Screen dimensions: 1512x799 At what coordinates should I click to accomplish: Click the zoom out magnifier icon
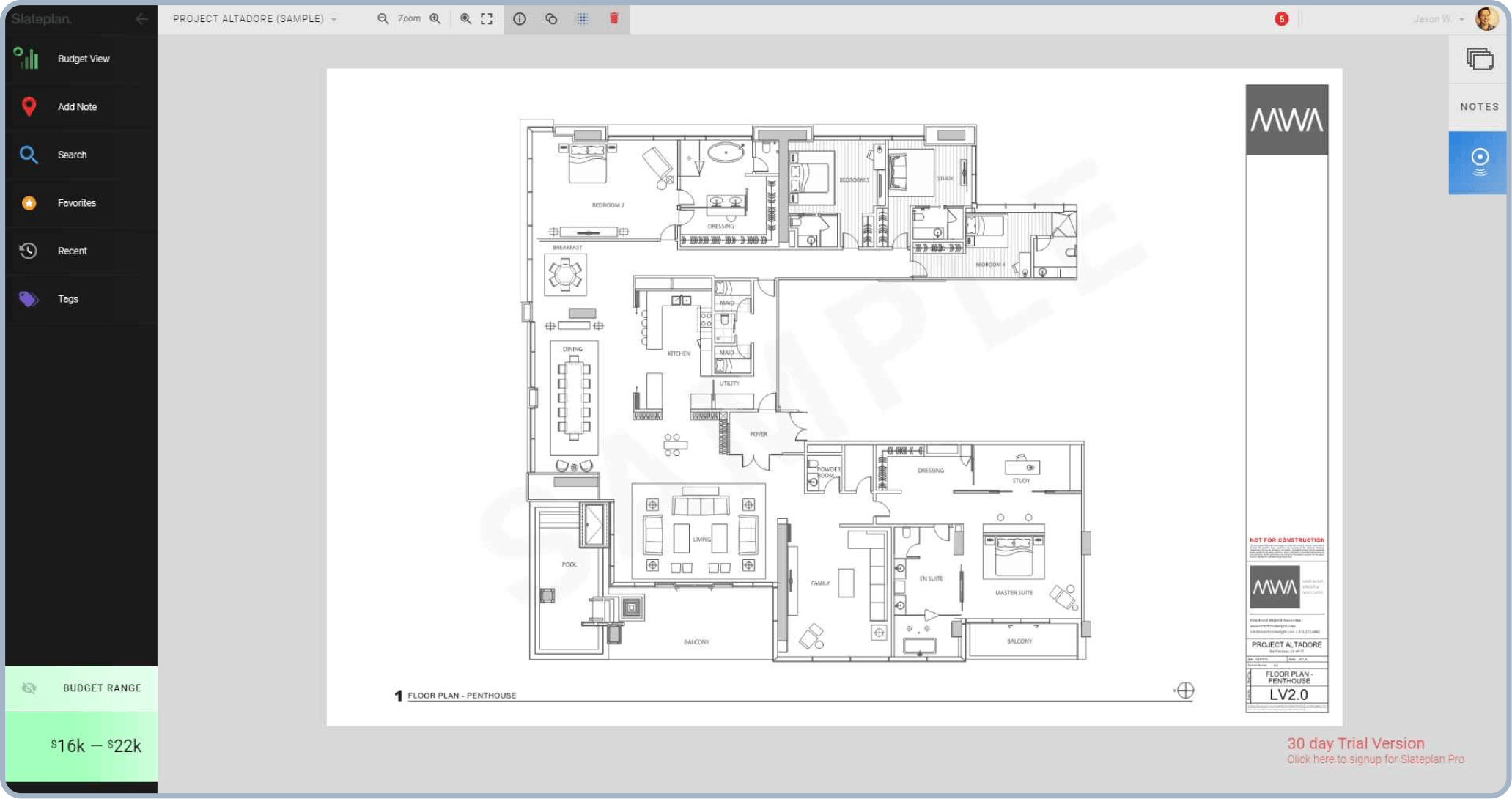click(x=383, y=19)
